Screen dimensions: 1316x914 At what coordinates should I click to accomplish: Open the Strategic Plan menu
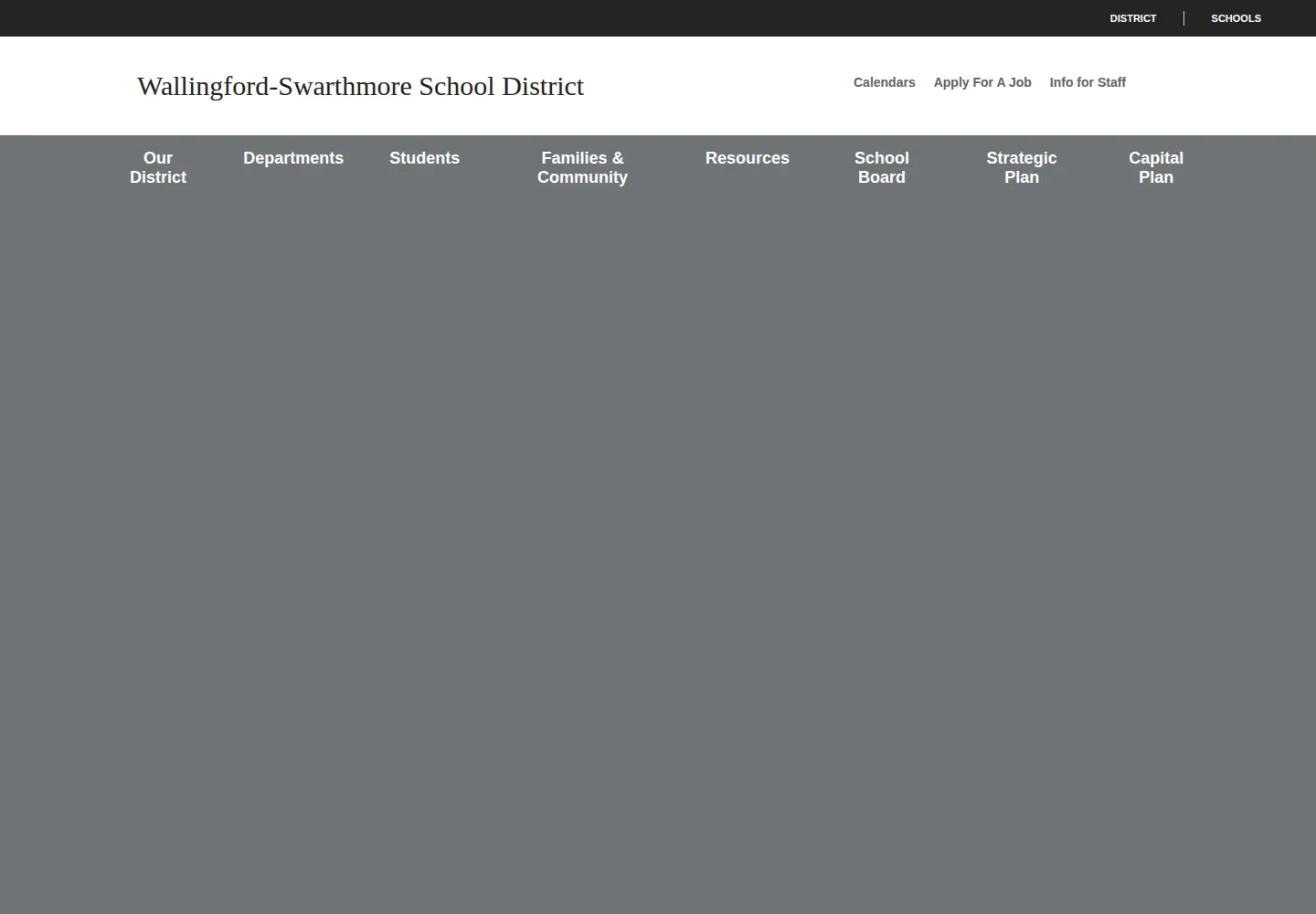point(1022,167)
